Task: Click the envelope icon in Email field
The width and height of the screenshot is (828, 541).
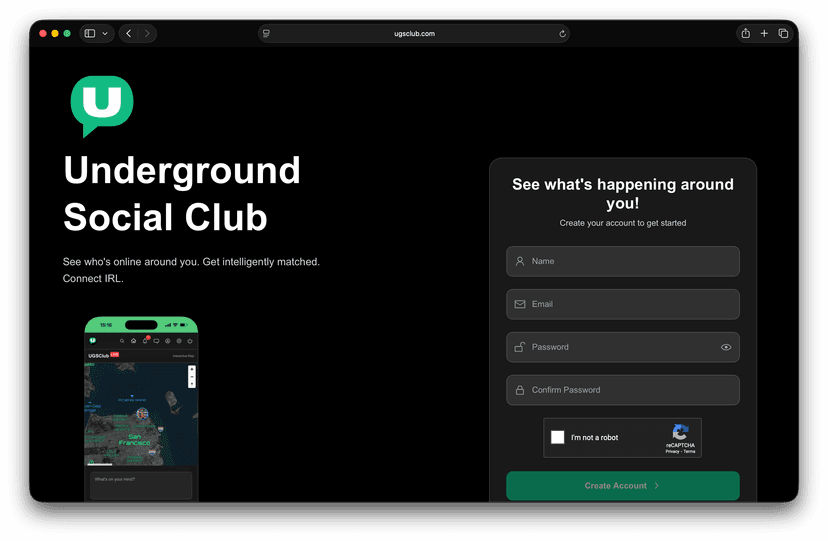Action: 520,304
